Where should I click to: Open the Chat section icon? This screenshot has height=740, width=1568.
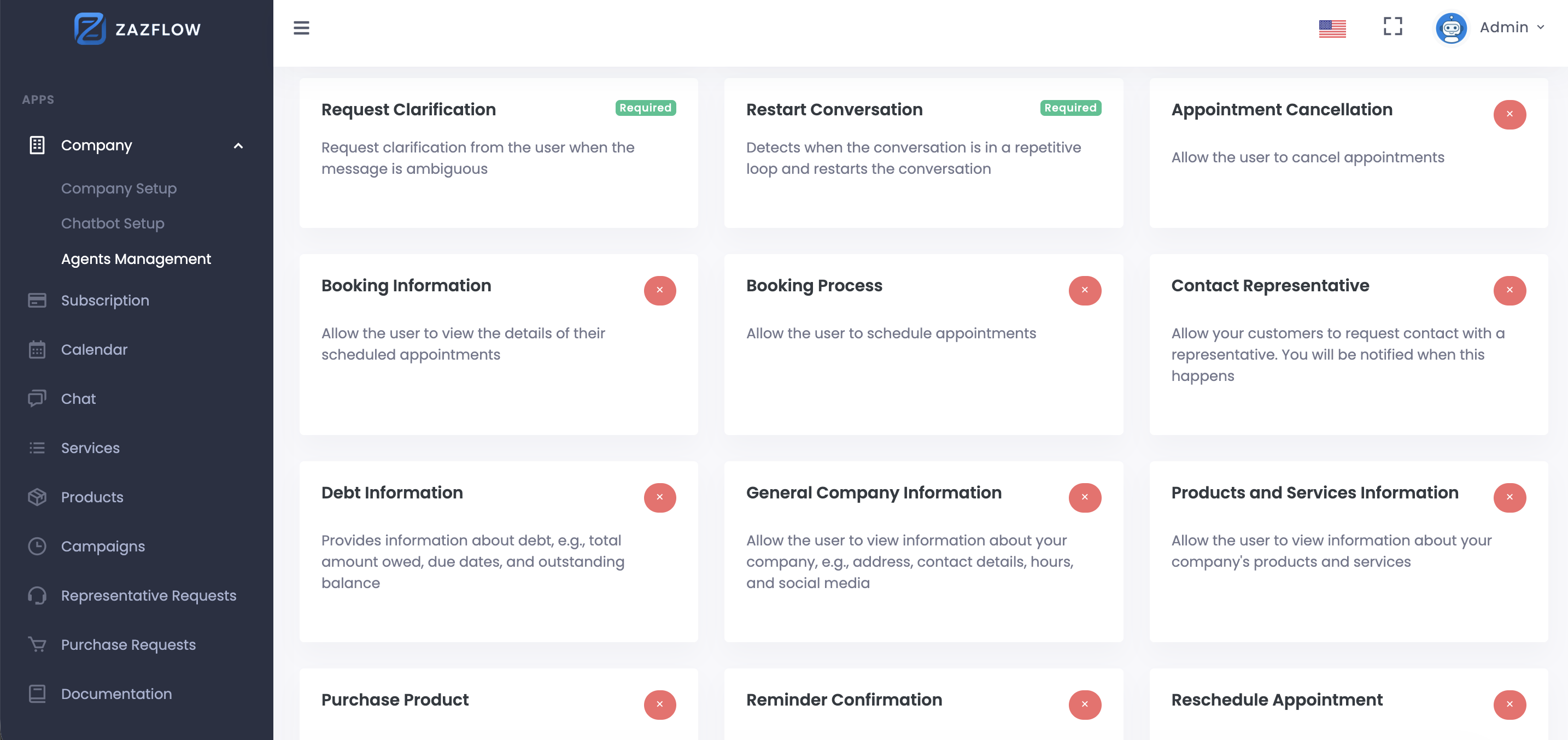(37, 398)
